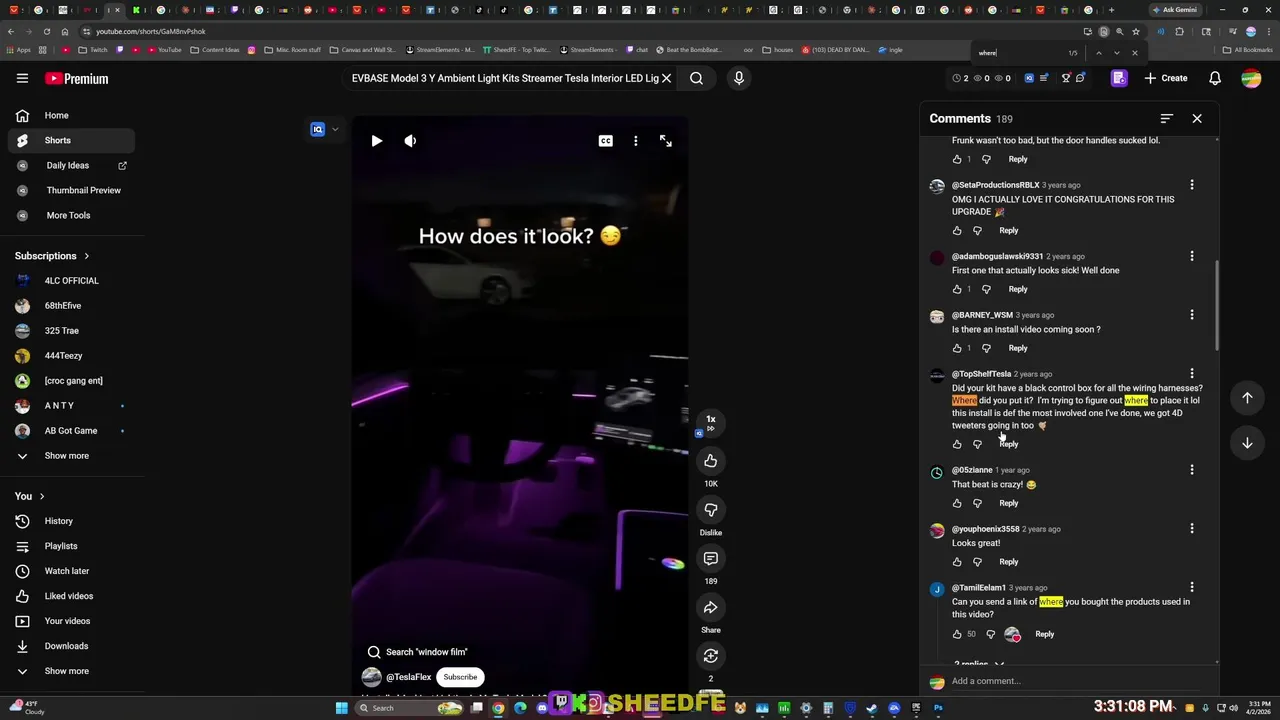Viewport: 1280px width, 720px height.
Task: Select Shorts in the sidebar
Action: click(x=72, y=140)
